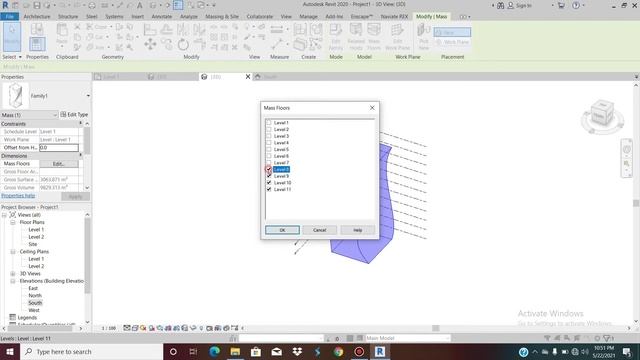The height and width of the screenshot is (360, 640).
Task: Click the Revit icon in the taskbar
Action: (380, 351)
